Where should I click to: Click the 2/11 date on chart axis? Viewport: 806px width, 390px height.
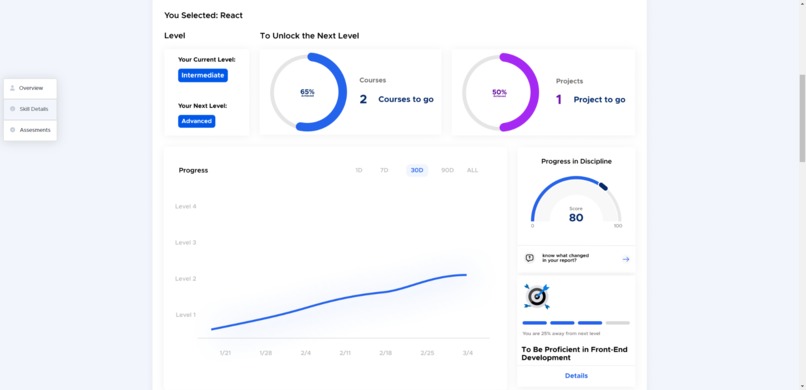[x=345, y=353]
